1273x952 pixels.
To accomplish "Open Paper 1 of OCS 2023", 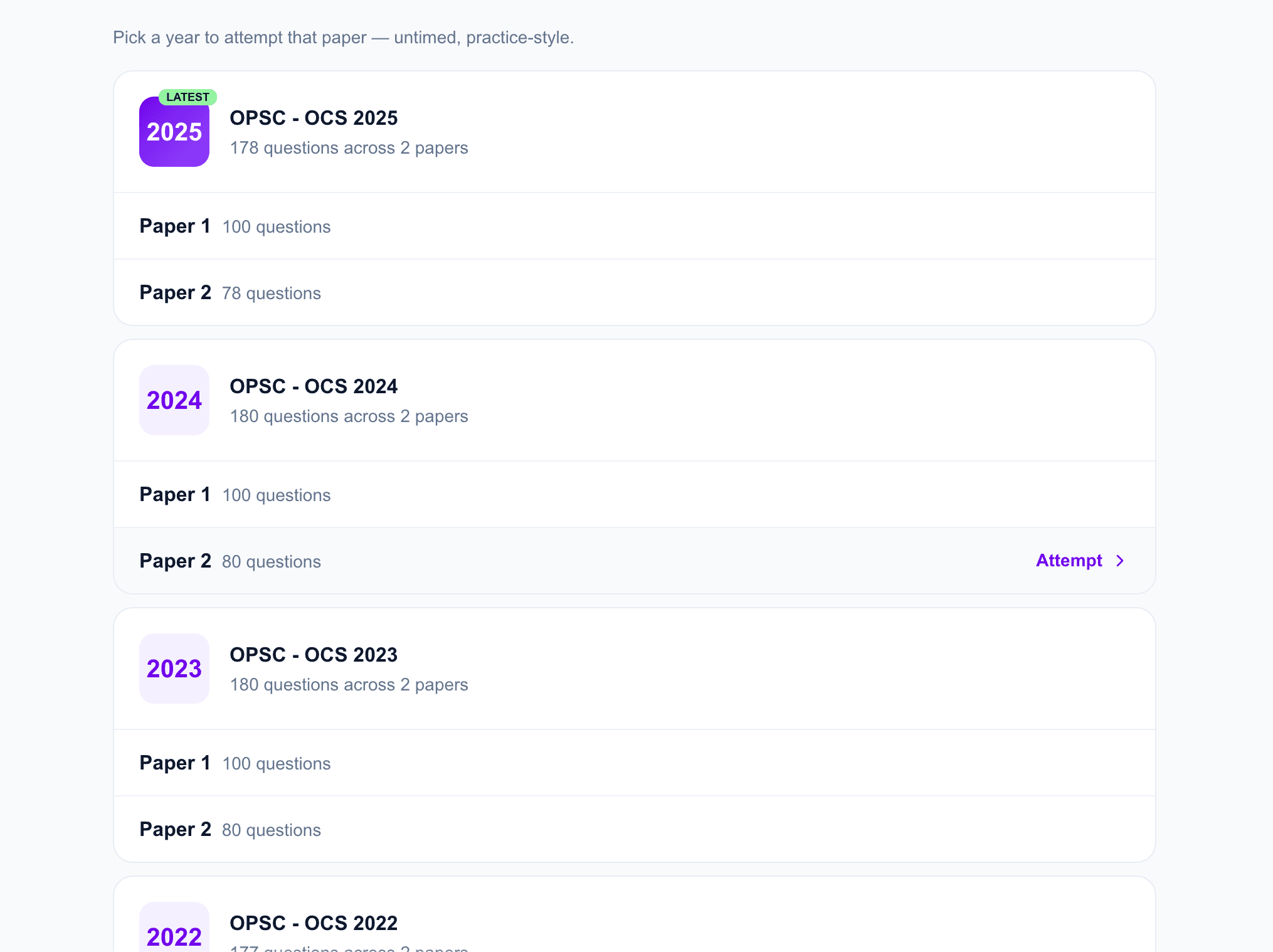I will point(635,763).
